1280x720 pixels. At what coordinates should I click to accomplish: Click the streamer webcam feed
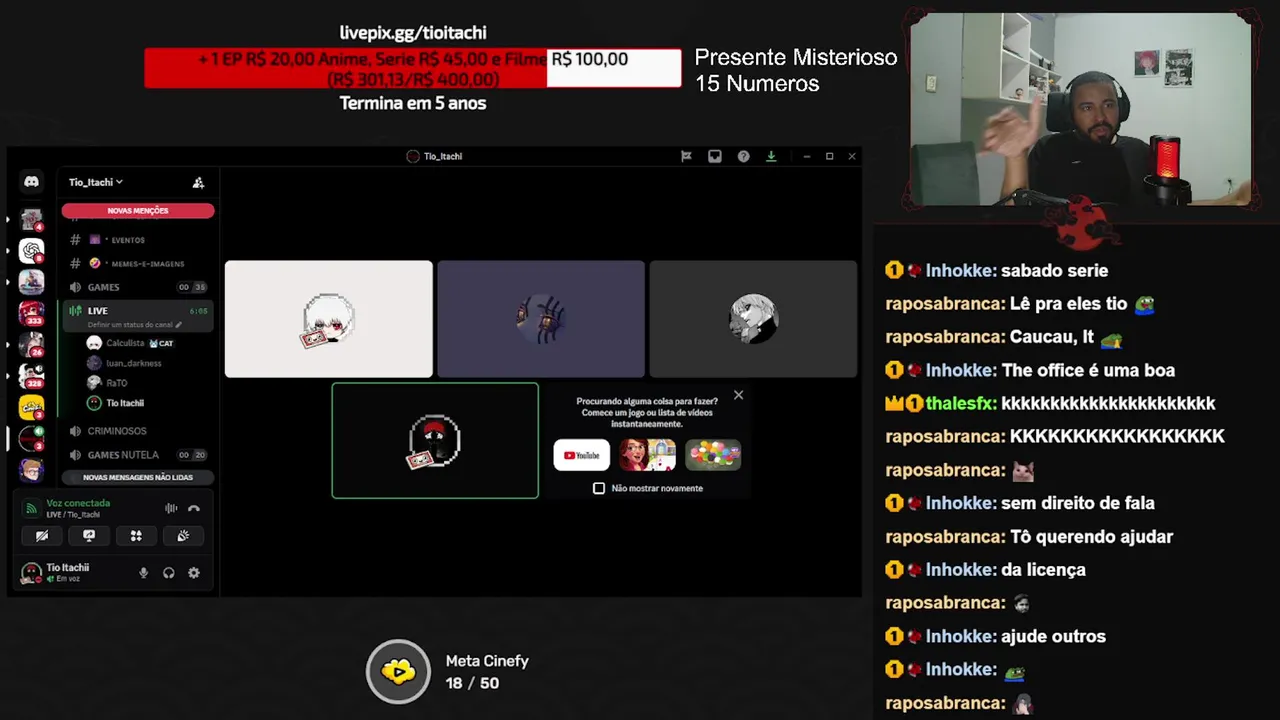1081,109
